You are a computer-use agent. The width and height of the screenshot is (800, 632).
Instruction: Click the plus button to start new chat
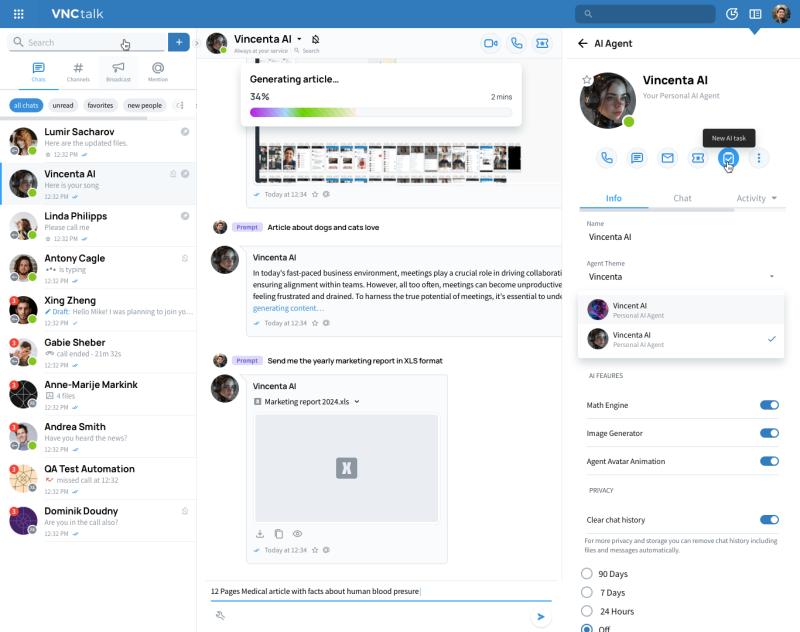(178, 42)
